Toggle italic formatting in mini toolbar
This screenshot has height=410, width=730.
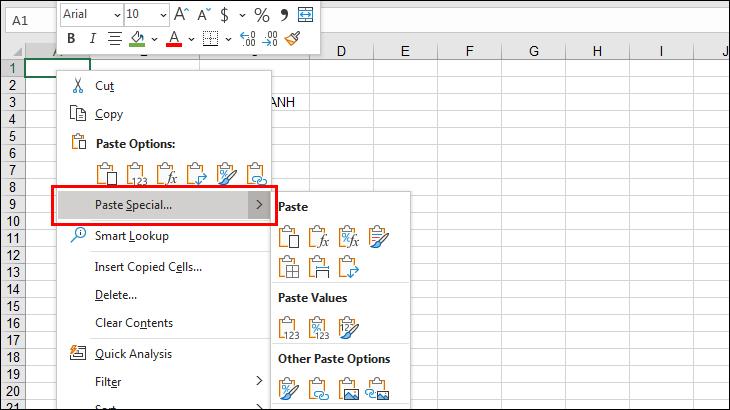(x=93, y=39)
